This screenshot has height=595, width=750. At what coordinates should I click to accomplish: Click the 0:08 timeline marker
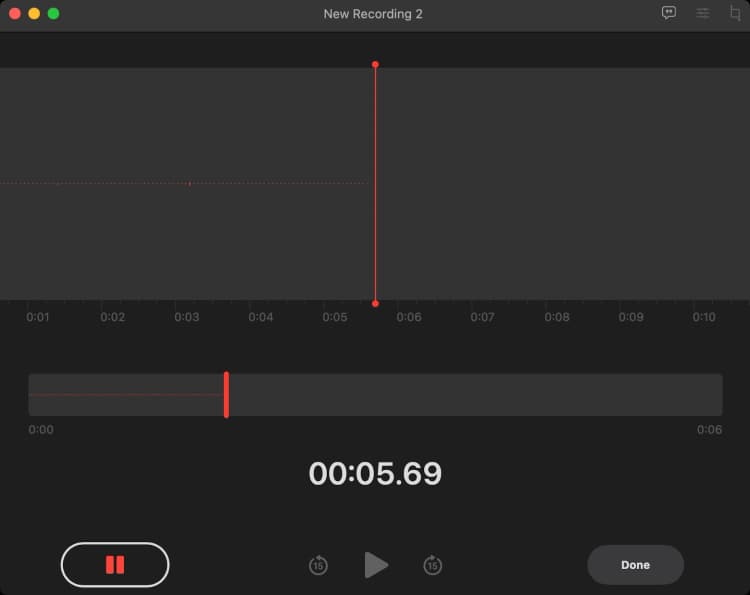point(557,317)
